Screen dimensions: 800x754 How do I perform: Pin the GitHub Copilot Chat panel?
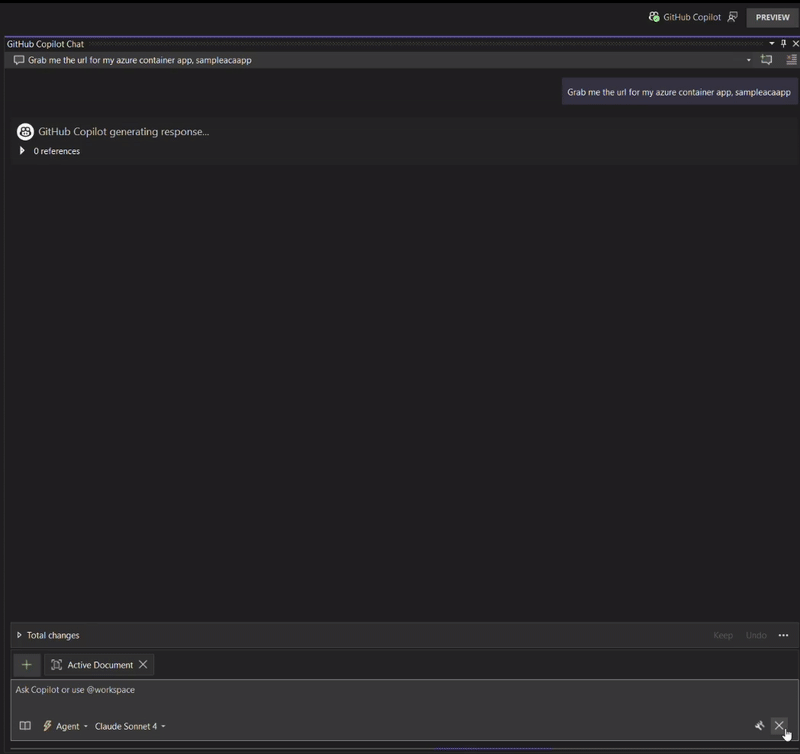[x=784, y=44]
